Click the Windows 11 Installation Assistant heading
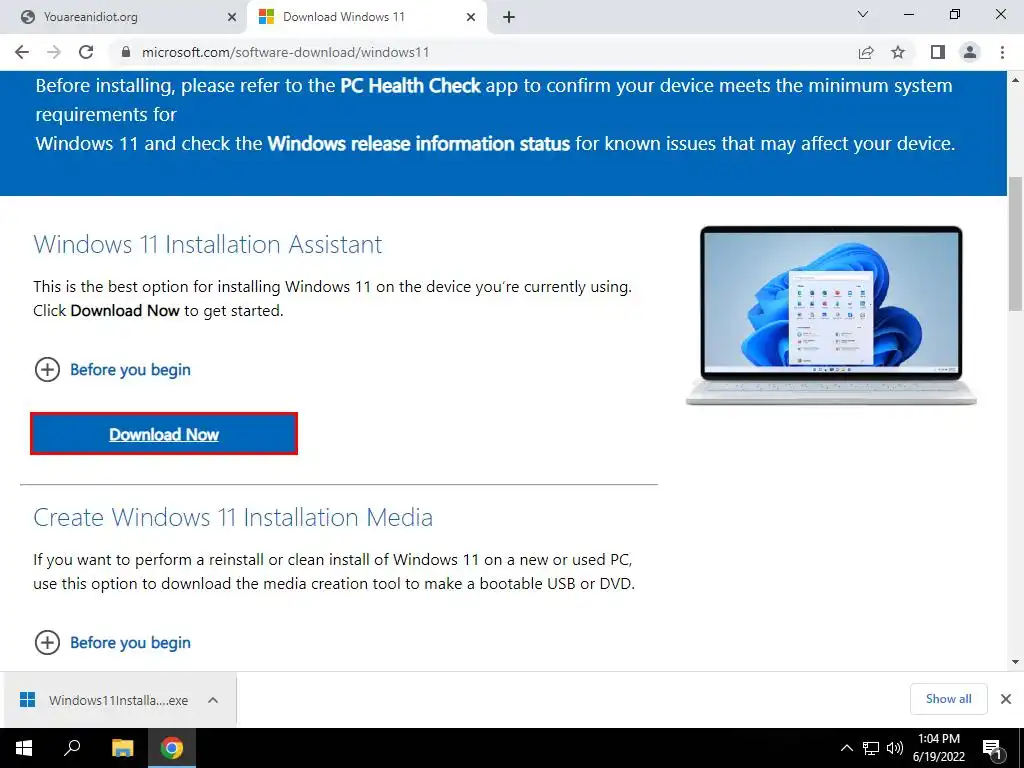This screenshot has height=768, width=1024. pyautogui.click(x=208, y=244)
